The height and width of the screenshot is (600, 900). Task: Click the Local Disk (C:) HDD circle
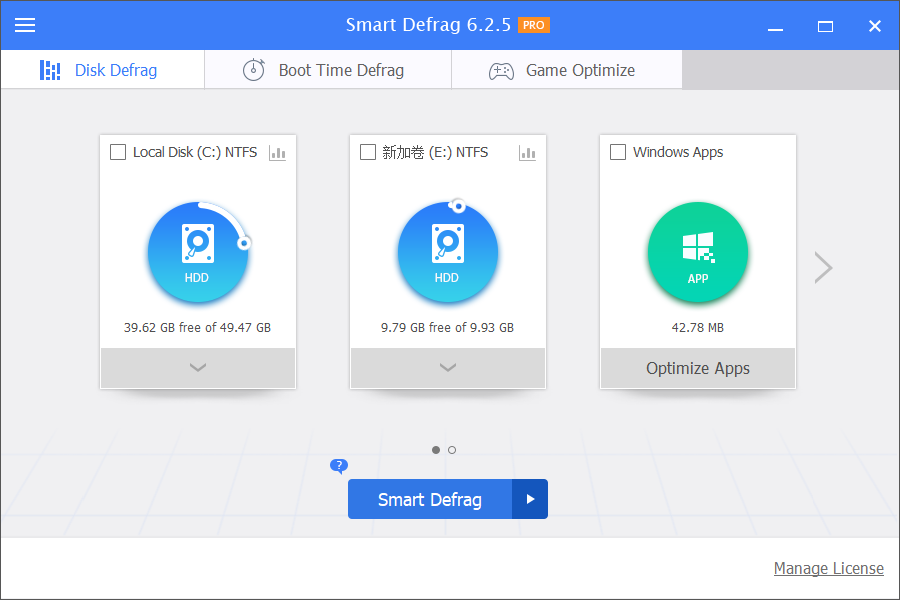[197, 252]
